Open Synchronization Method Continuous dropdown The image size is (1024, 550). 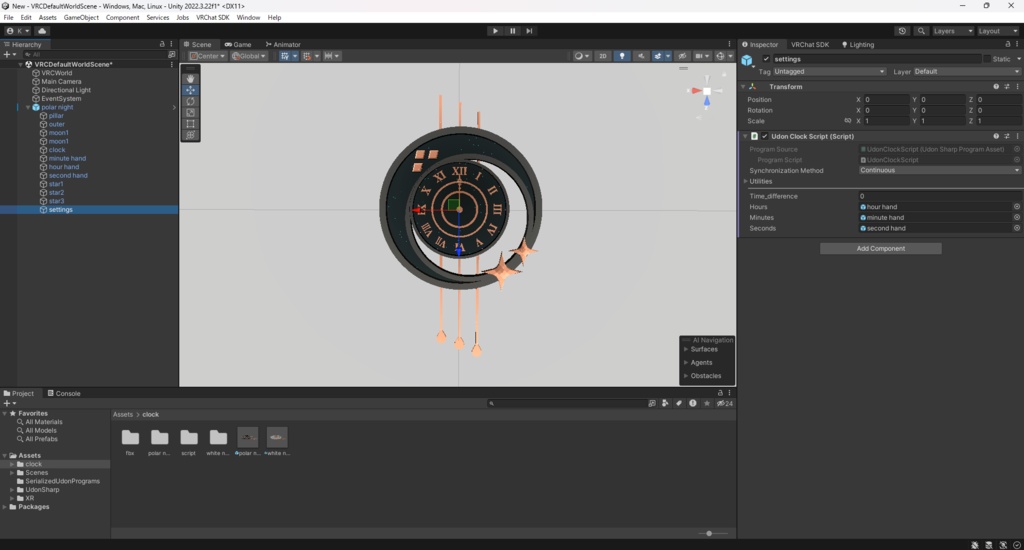click(x=939, y=170)
